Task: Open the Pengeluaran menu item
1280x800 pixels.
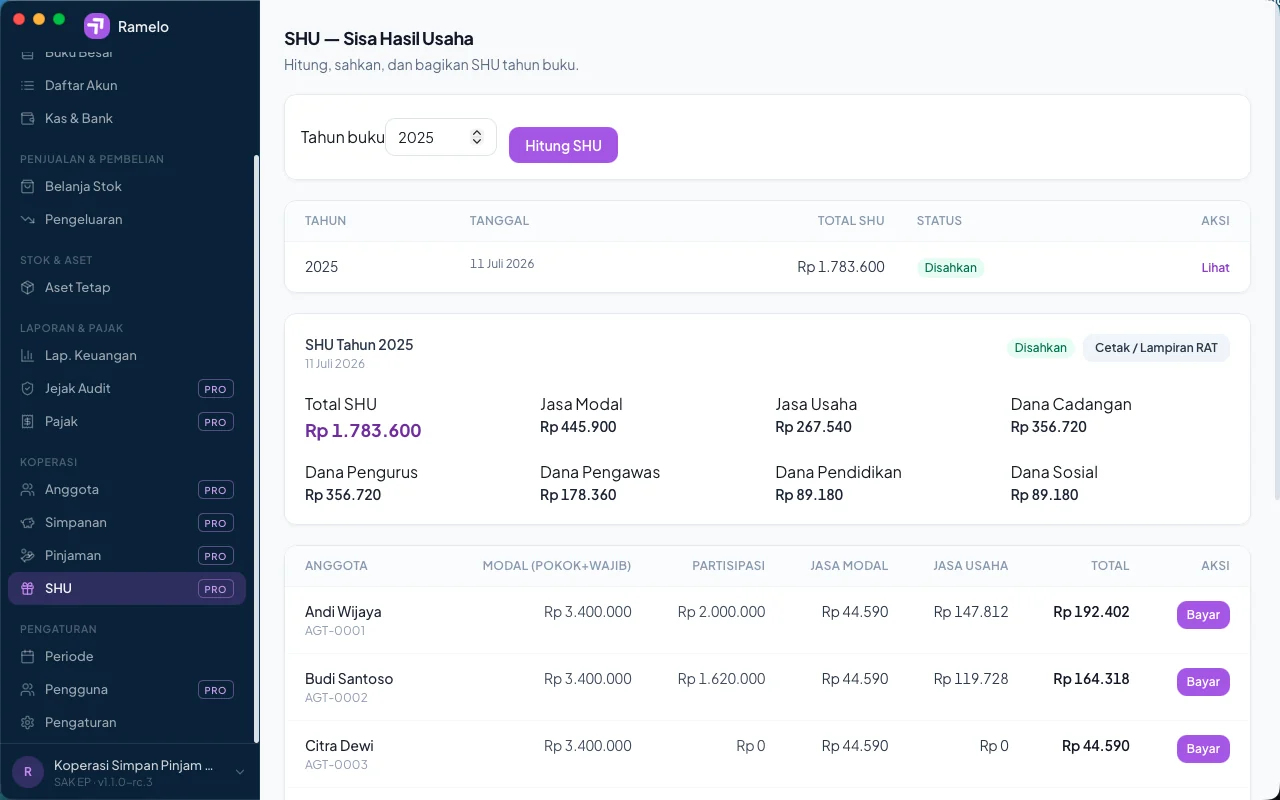Action: [x=127, y=219]
